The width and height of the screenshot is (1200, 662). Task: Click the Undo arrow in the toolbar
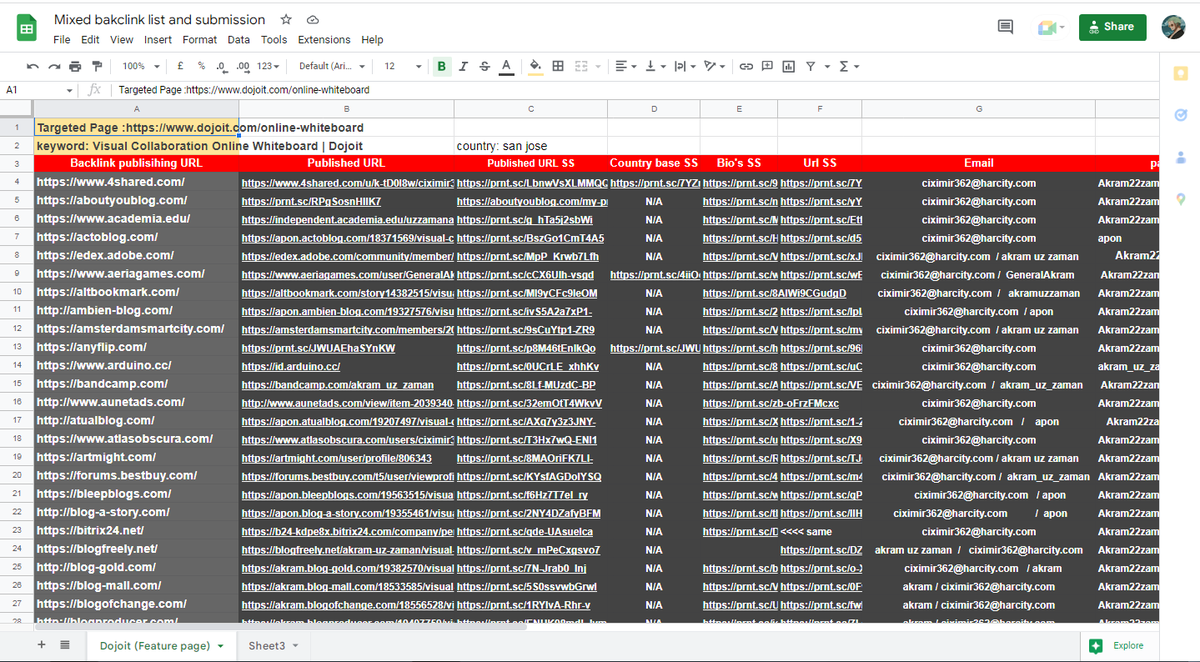point(34,66)
